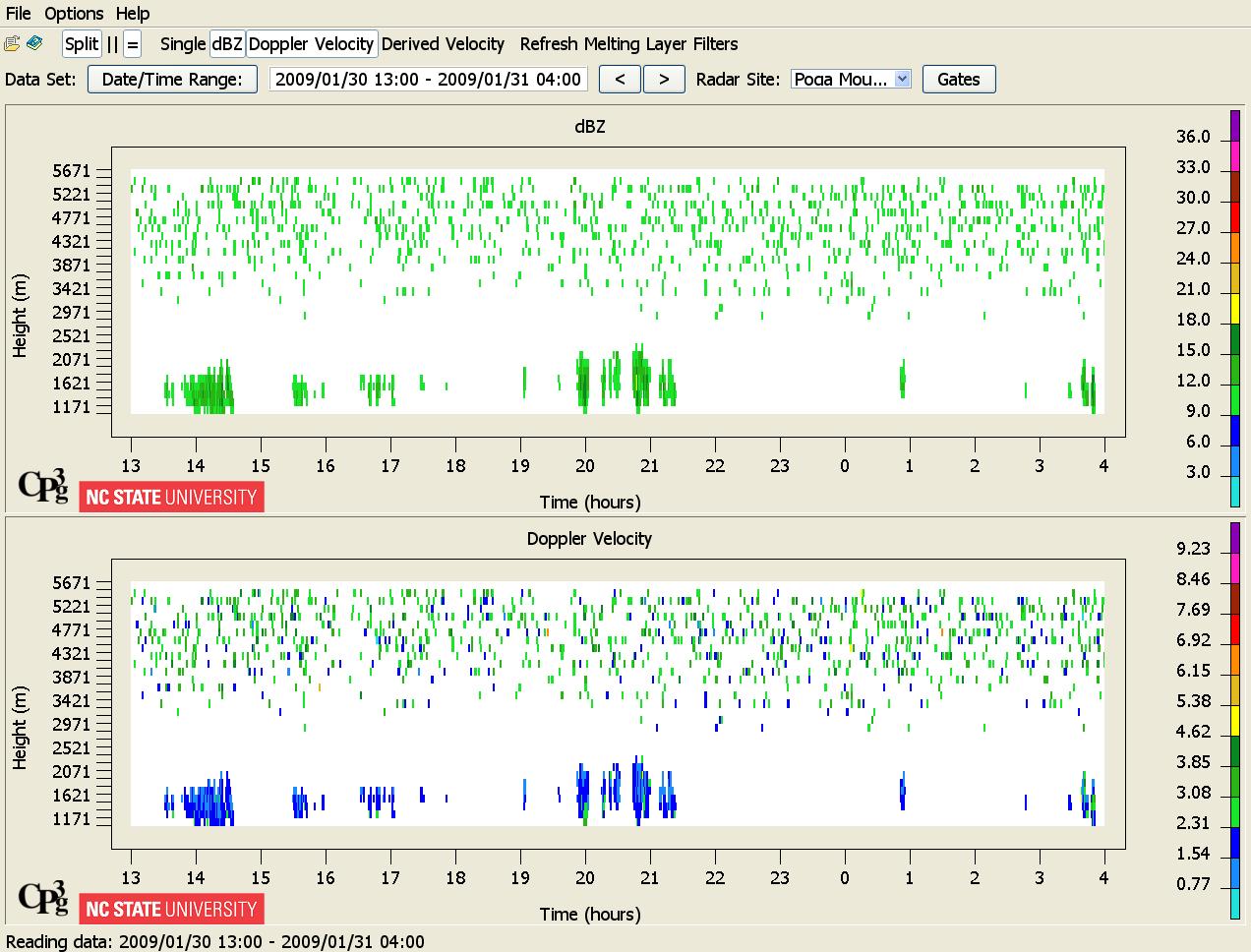This screenshot has height=952, width=1251.
Task: Open the File menu
Action: (19, 13)
